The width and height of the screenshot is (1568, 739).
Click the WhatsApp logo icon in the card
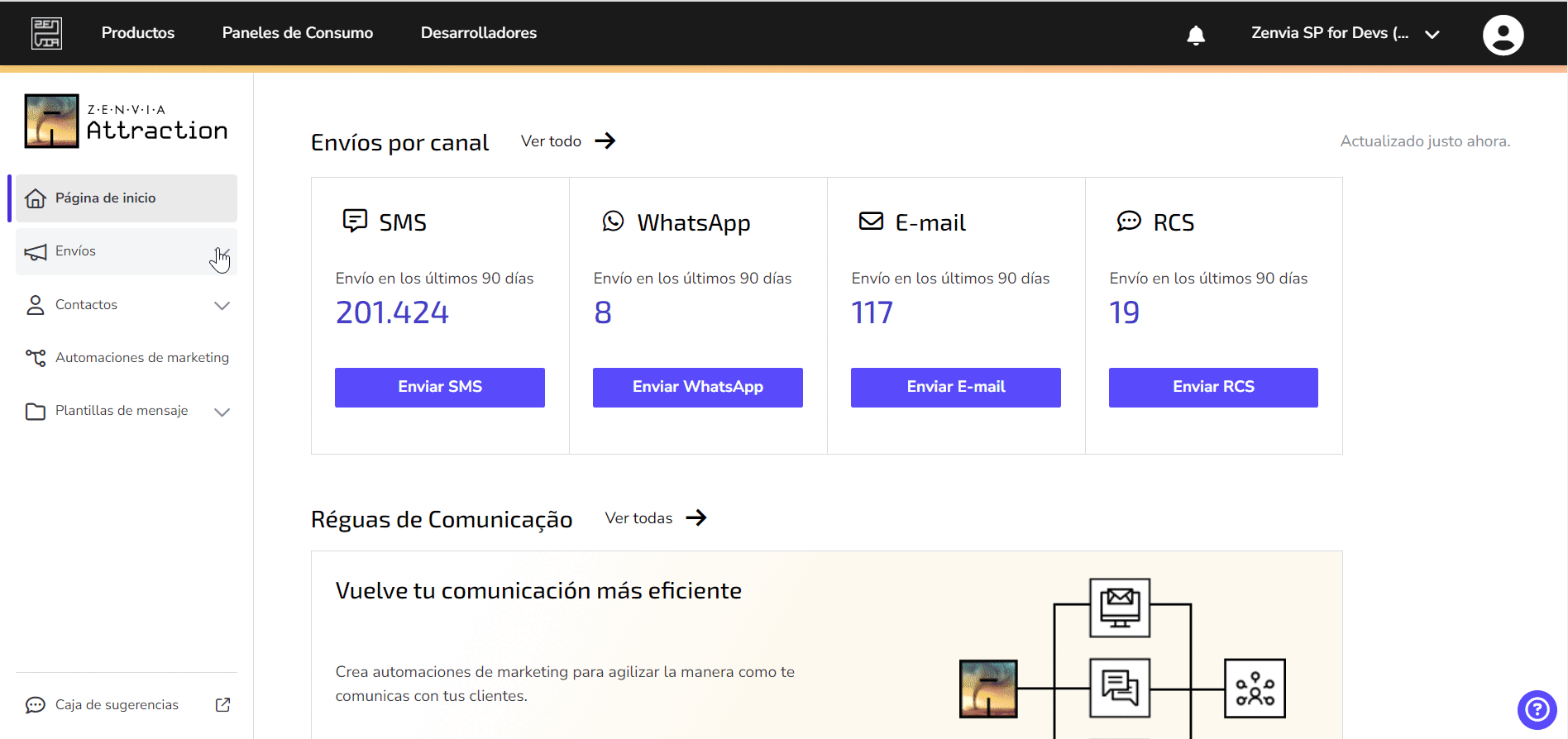coord(613,221)
